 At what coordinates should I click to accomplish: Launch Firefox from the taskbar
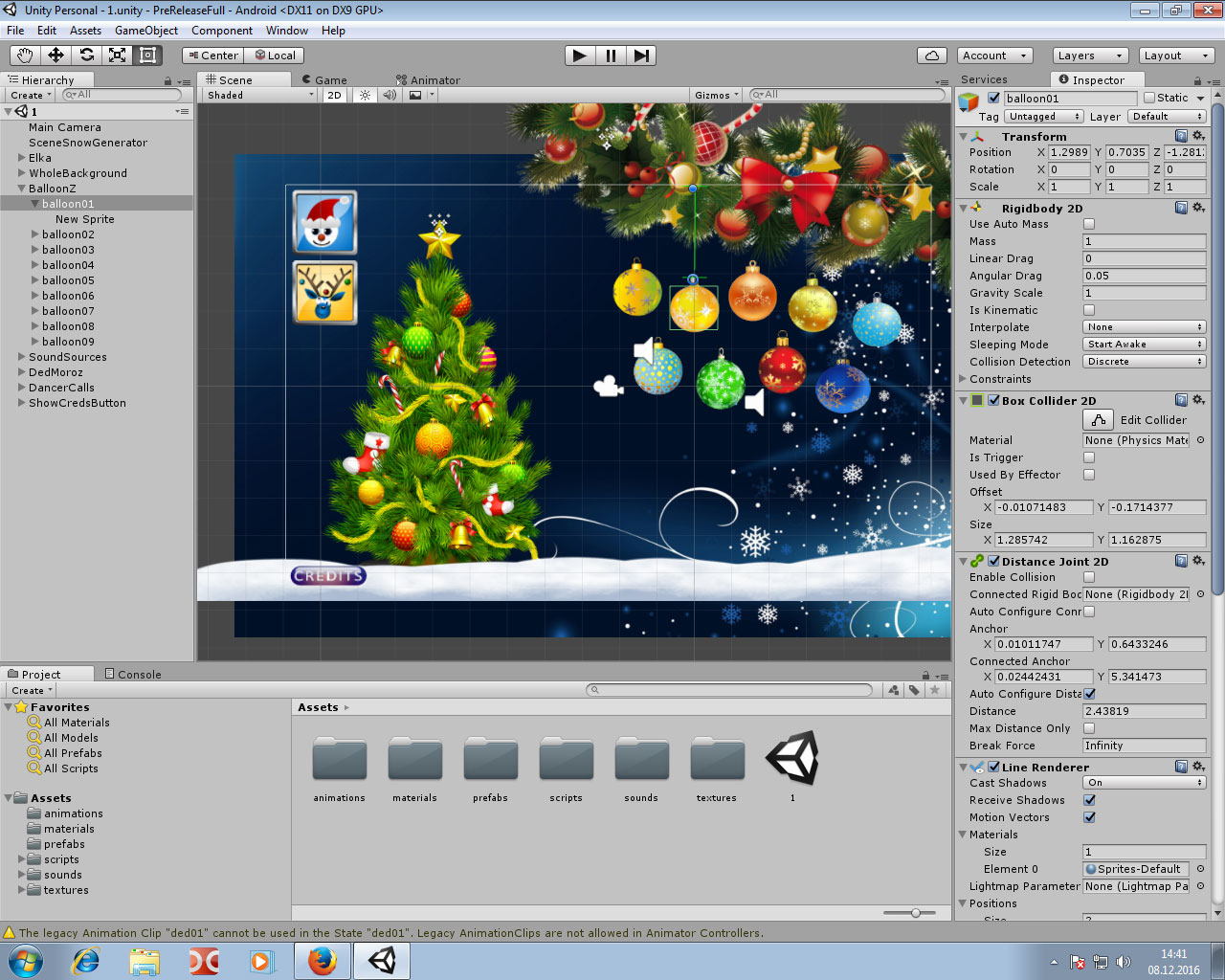(322, 961)
